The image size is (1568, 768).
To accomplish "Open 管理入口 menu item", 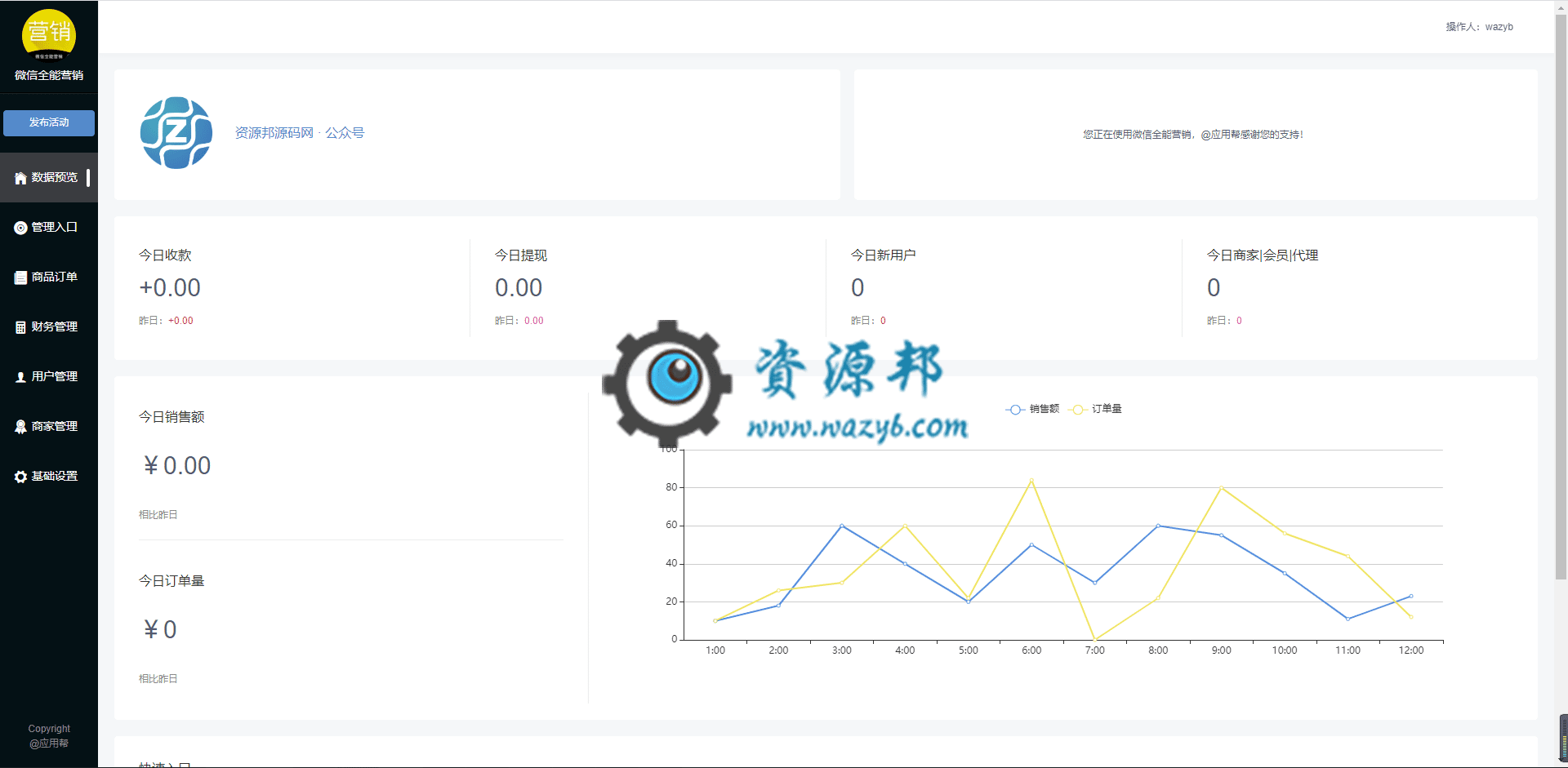I will (x=49, y=227).
